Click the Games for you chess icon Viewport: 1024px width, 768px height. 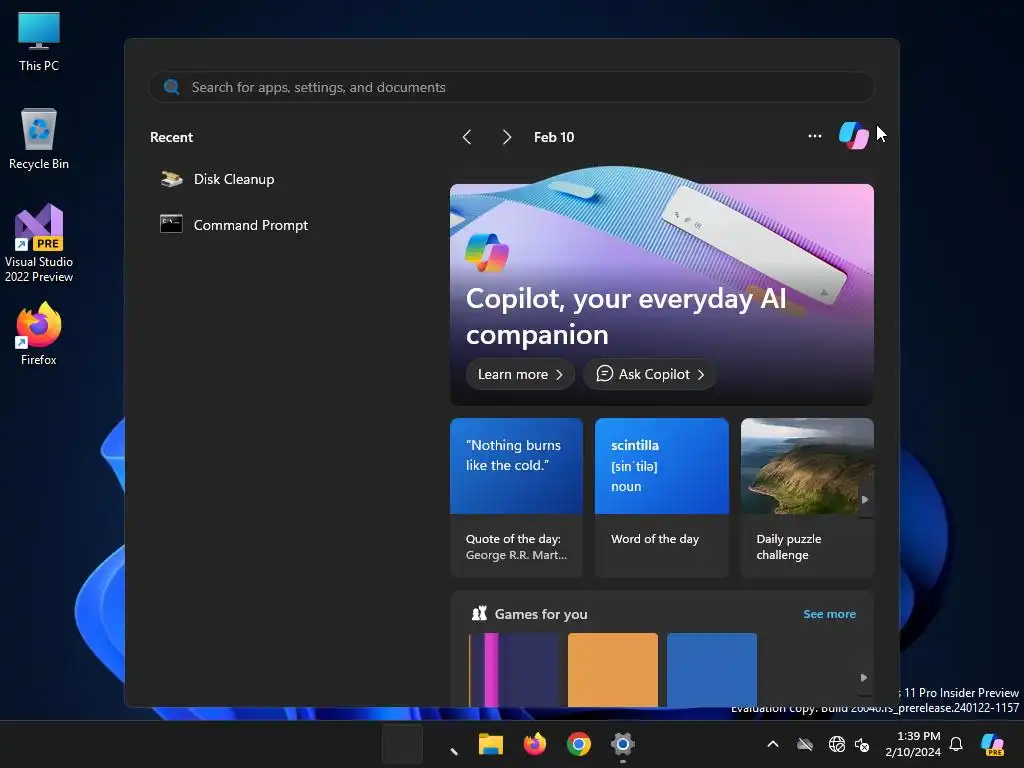point(479,613)
